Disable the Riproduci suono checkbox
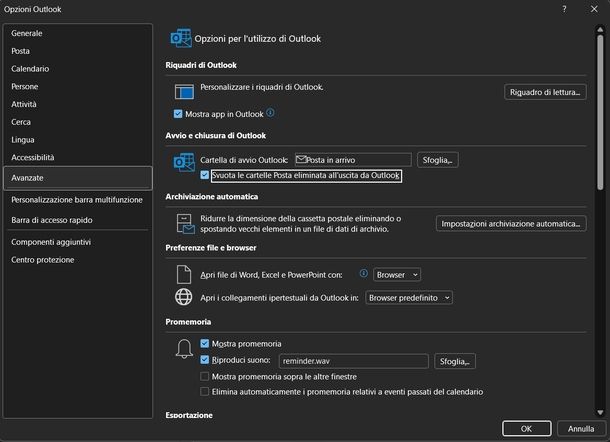Viewport: 610px width, 442px height. pos(205,360)
